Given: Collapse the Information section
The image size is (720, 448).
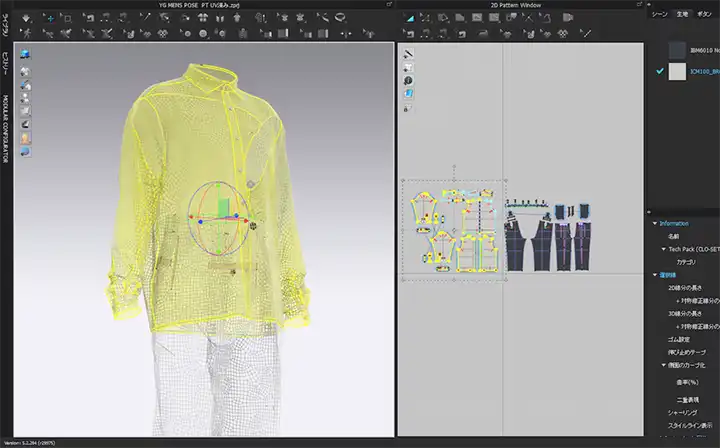Looking at the screenshot, I should (x=653, y=224).
